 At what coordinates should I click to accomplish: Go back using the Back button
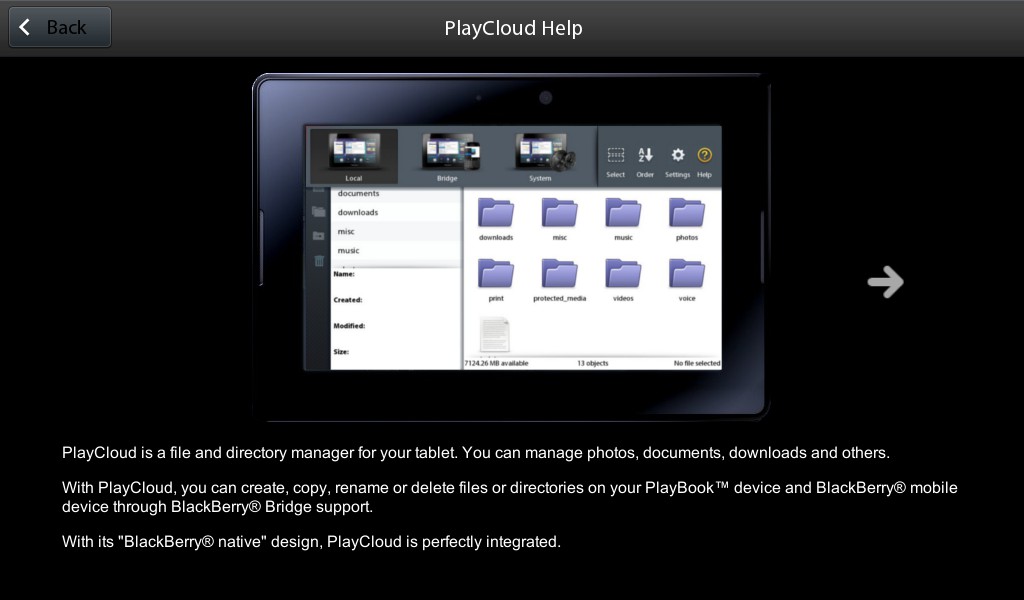[59, 27]
